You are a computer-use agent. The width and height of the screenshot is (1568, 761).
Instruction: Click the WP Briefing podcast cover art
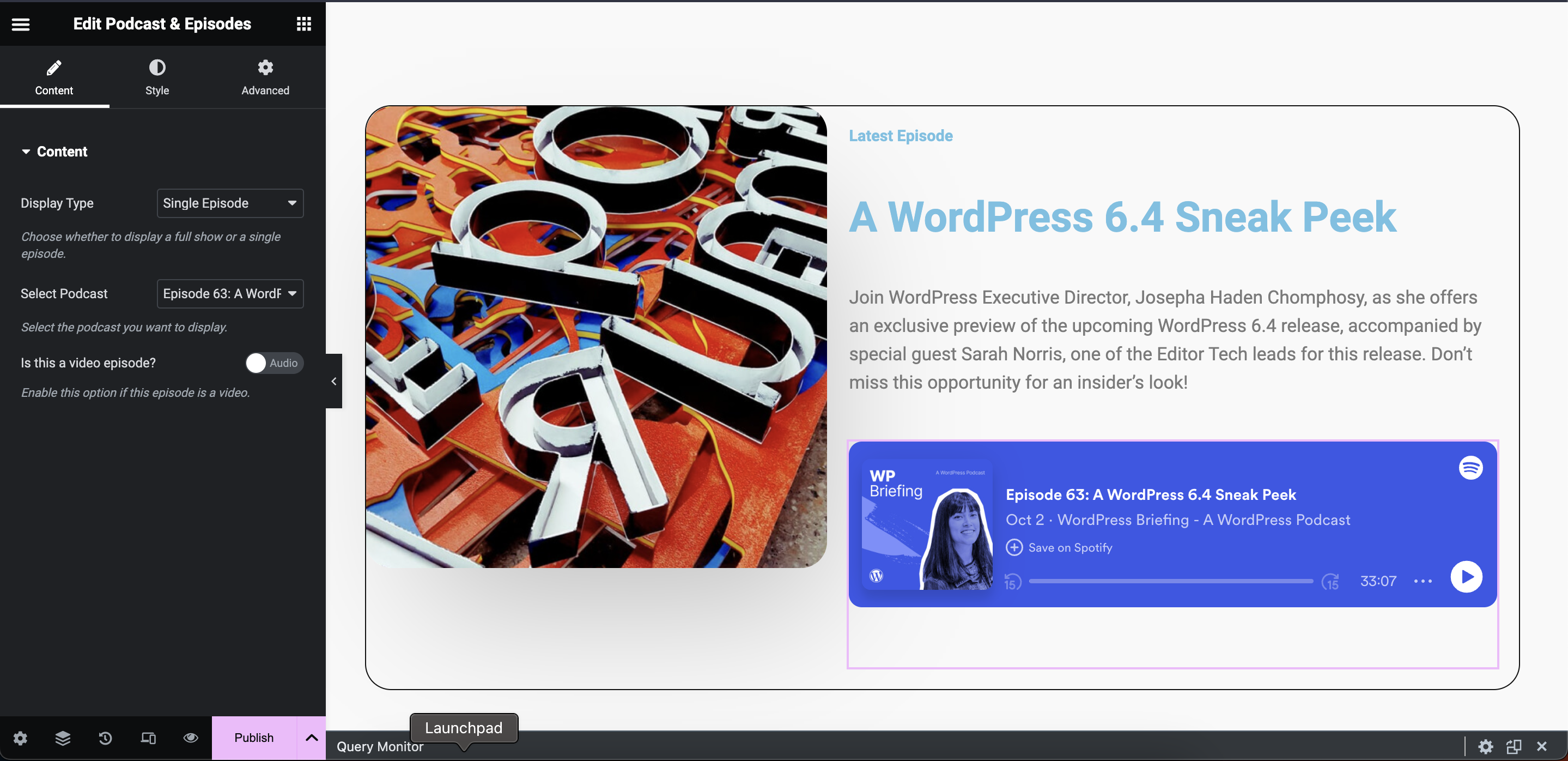(x=927, y=524)
